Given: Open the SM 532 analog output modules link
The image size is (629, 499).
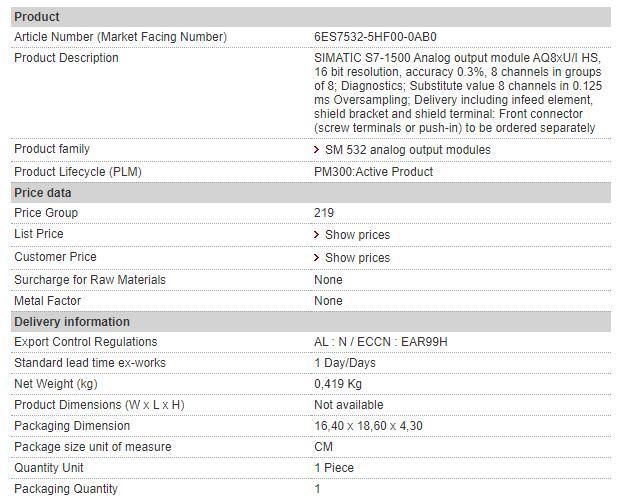Looking at the screenshot, I should tap(407, 150).
